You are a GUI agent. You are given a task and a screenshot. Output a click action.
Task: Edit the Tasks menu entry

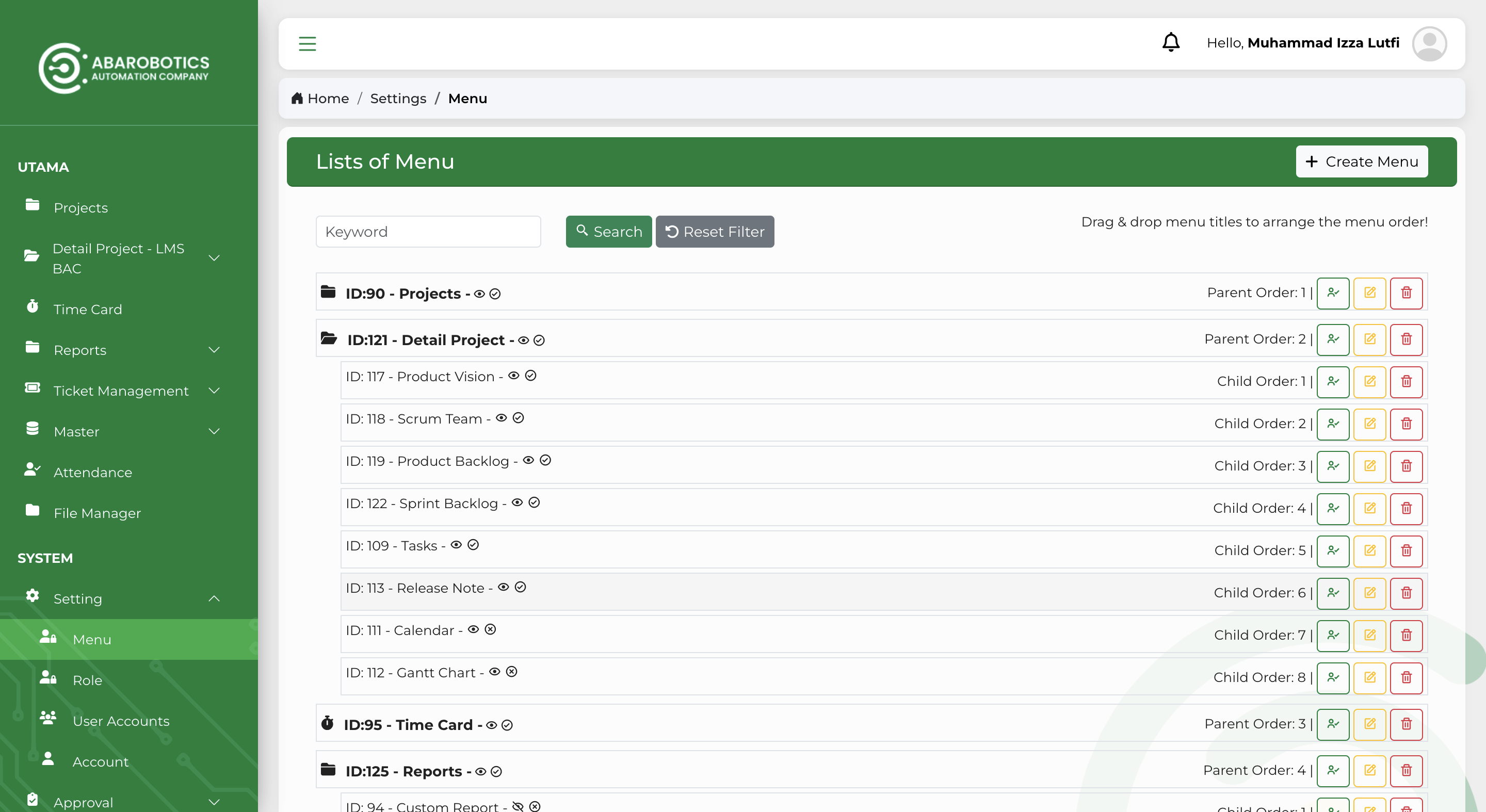[1369, 551]
